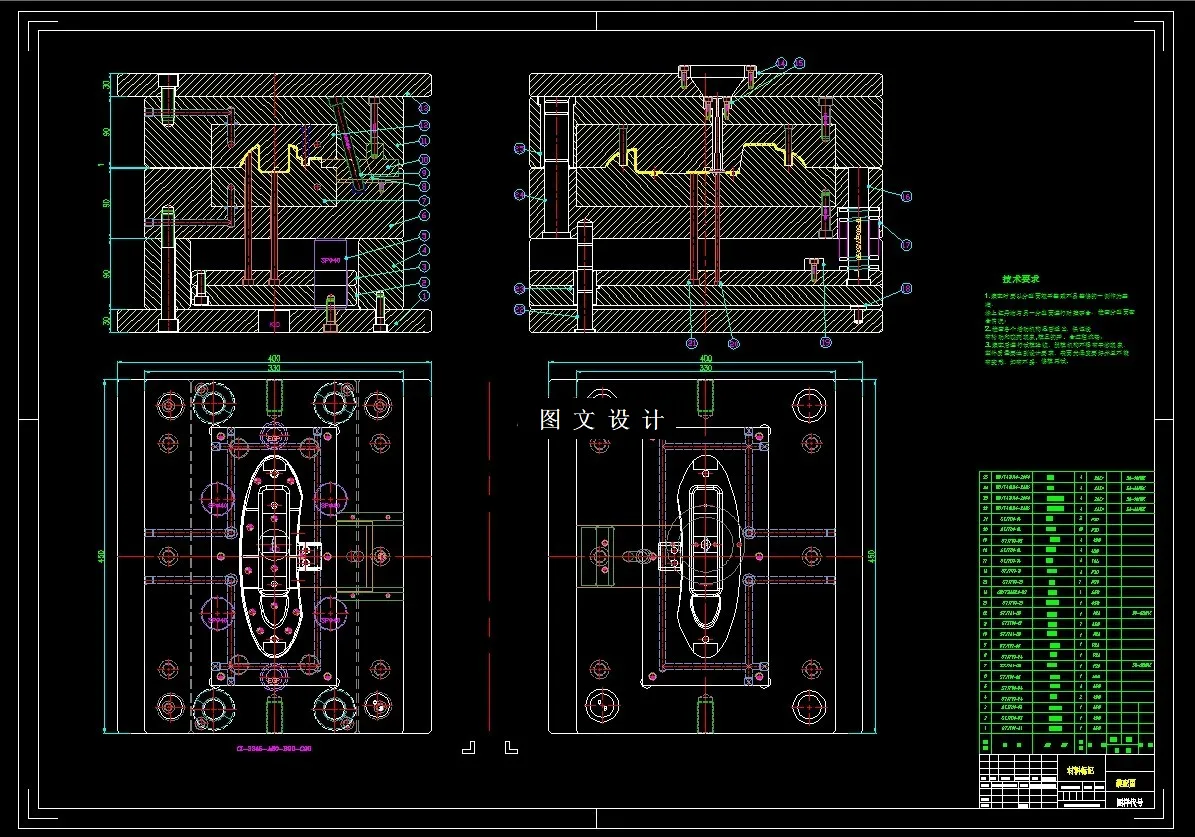
Task: Click the technical requirements paragraph text
Action: coord(1059,329)
